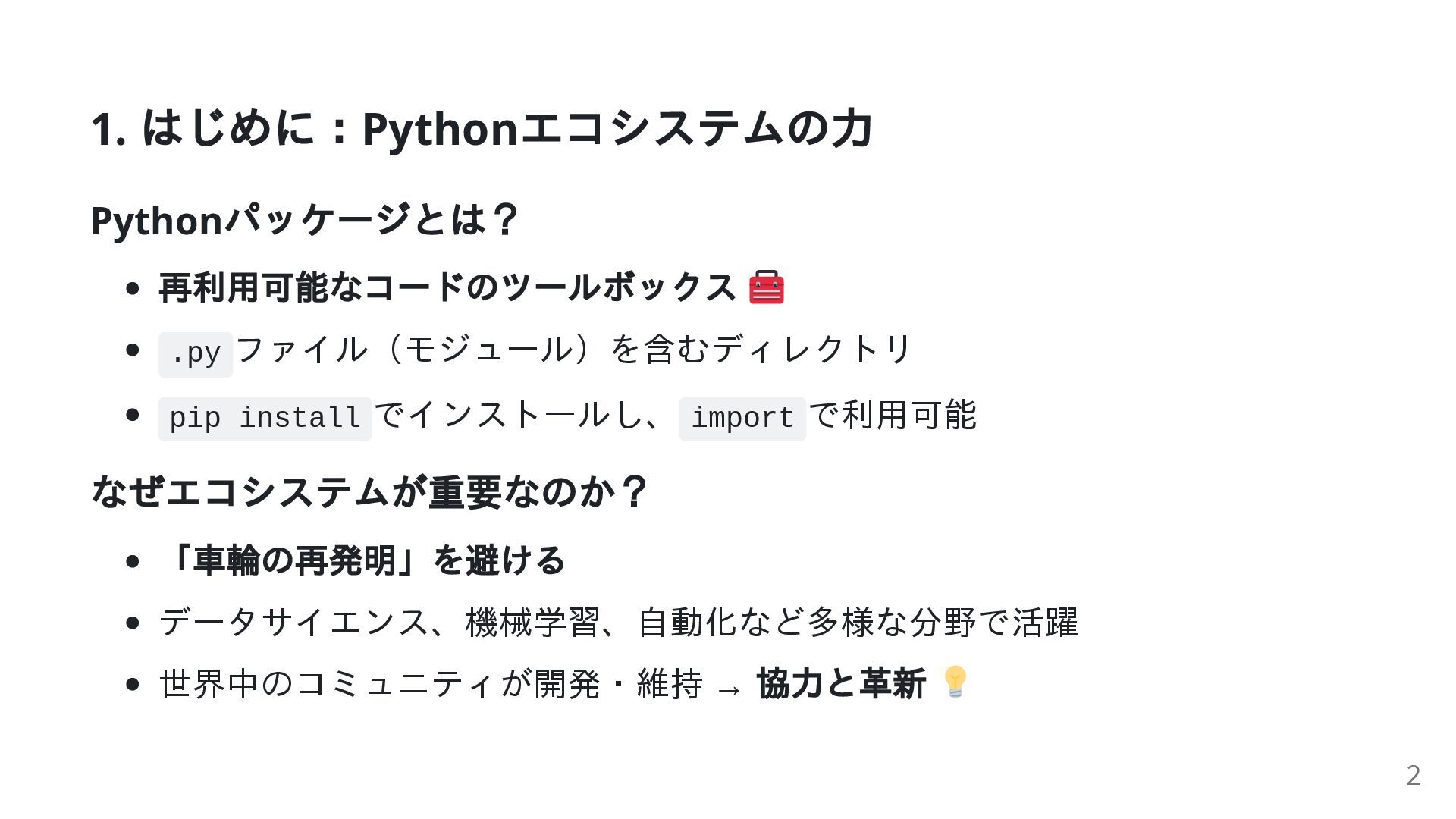Click the red toolbox emoji icon

coord(766,287)
